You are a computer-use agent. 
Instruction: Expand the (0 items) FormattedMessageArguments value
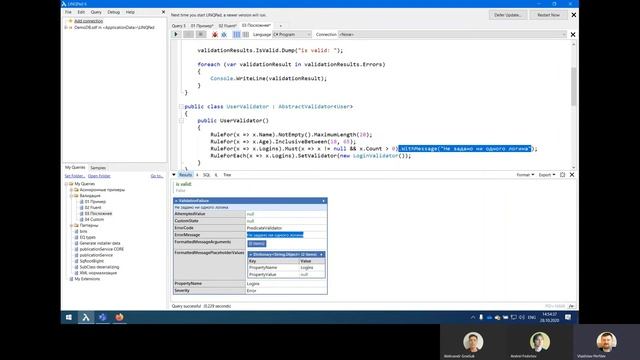257,244
